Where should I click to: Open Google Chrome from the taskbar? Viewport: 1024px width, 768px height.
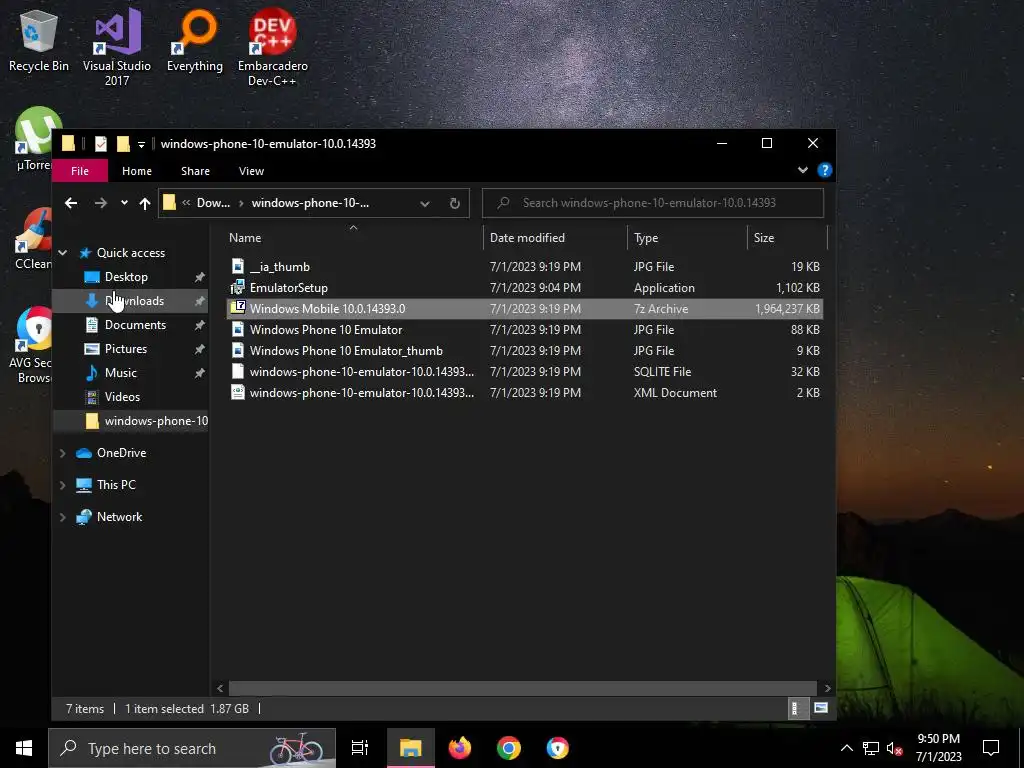tap(509, 748)
